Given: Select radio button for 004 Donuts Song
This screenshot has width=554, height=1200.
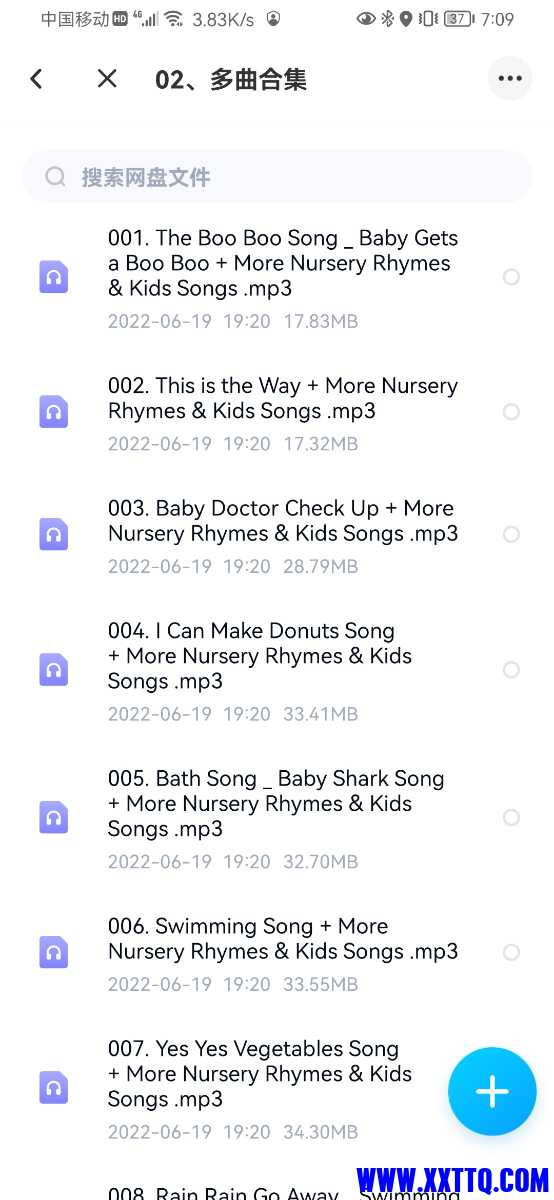Looking at the screenshot, I should coord(511,670).
